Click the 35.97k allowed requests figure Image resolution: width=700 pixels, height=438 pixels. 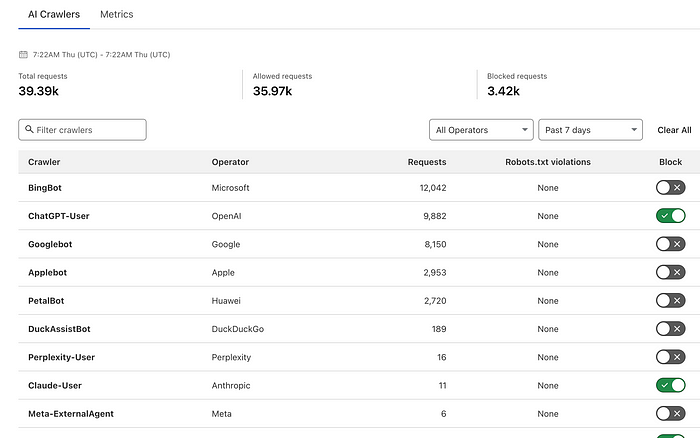tap(272, 91)
